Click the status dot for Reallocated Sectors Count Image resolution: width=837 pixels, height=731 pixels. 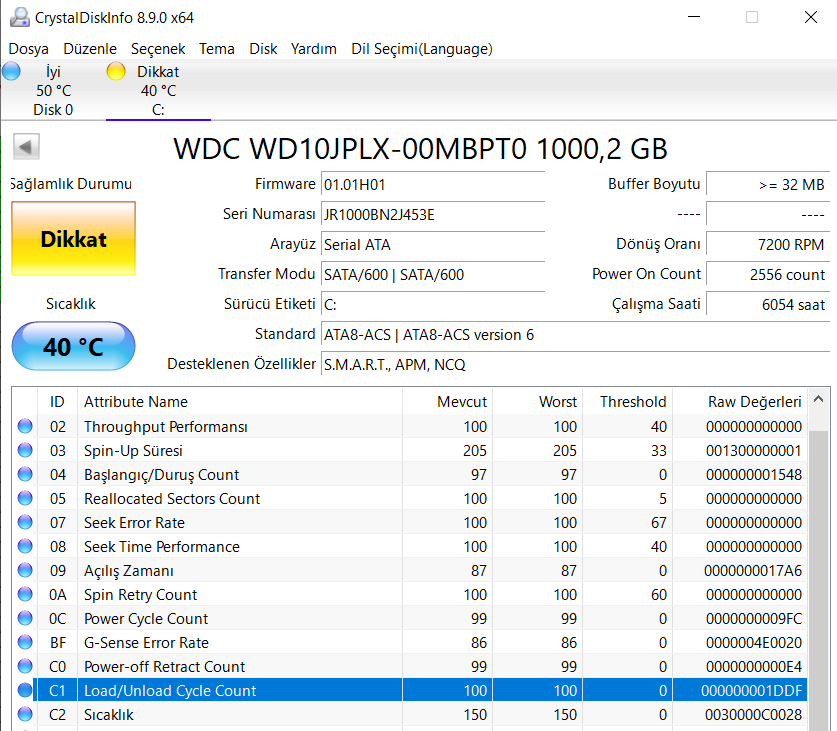(25, 499)
